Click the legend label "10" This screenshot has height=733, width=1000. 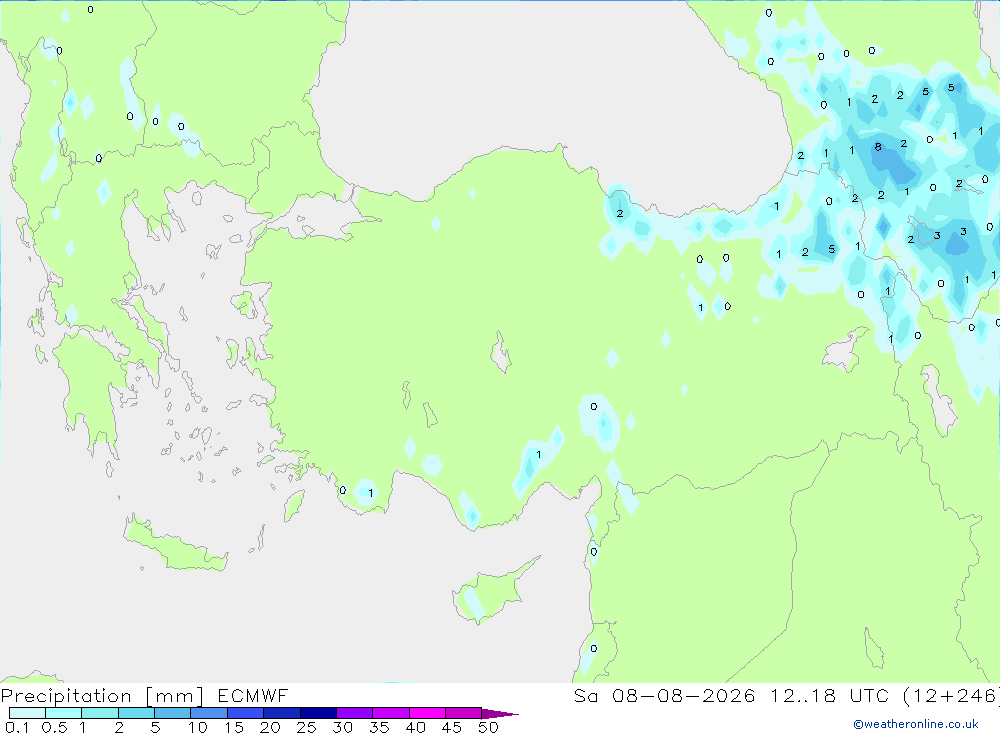tap(198, 727)
